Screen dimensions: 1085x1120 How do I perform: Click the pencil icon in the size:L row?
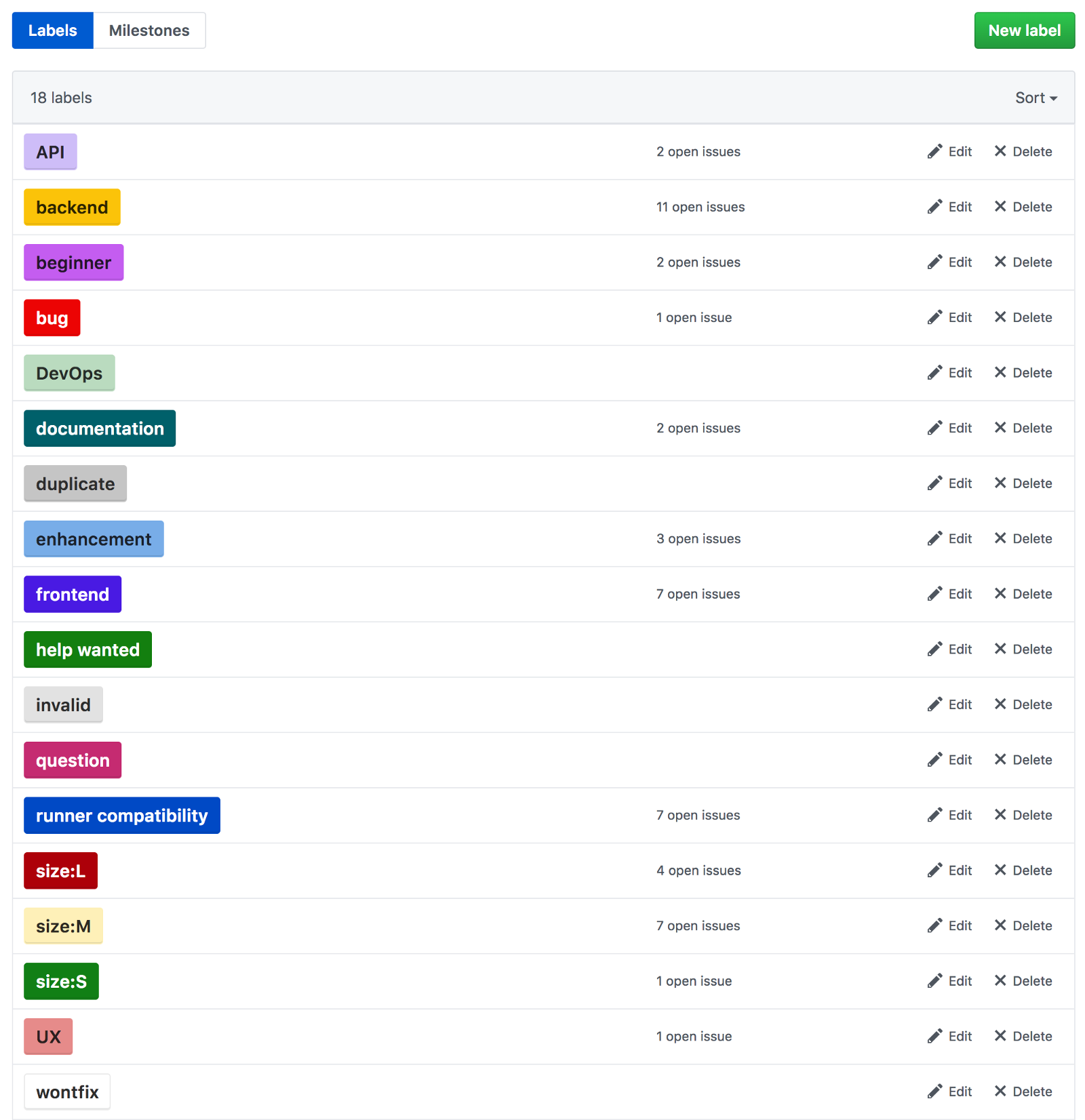click(934, 870)
